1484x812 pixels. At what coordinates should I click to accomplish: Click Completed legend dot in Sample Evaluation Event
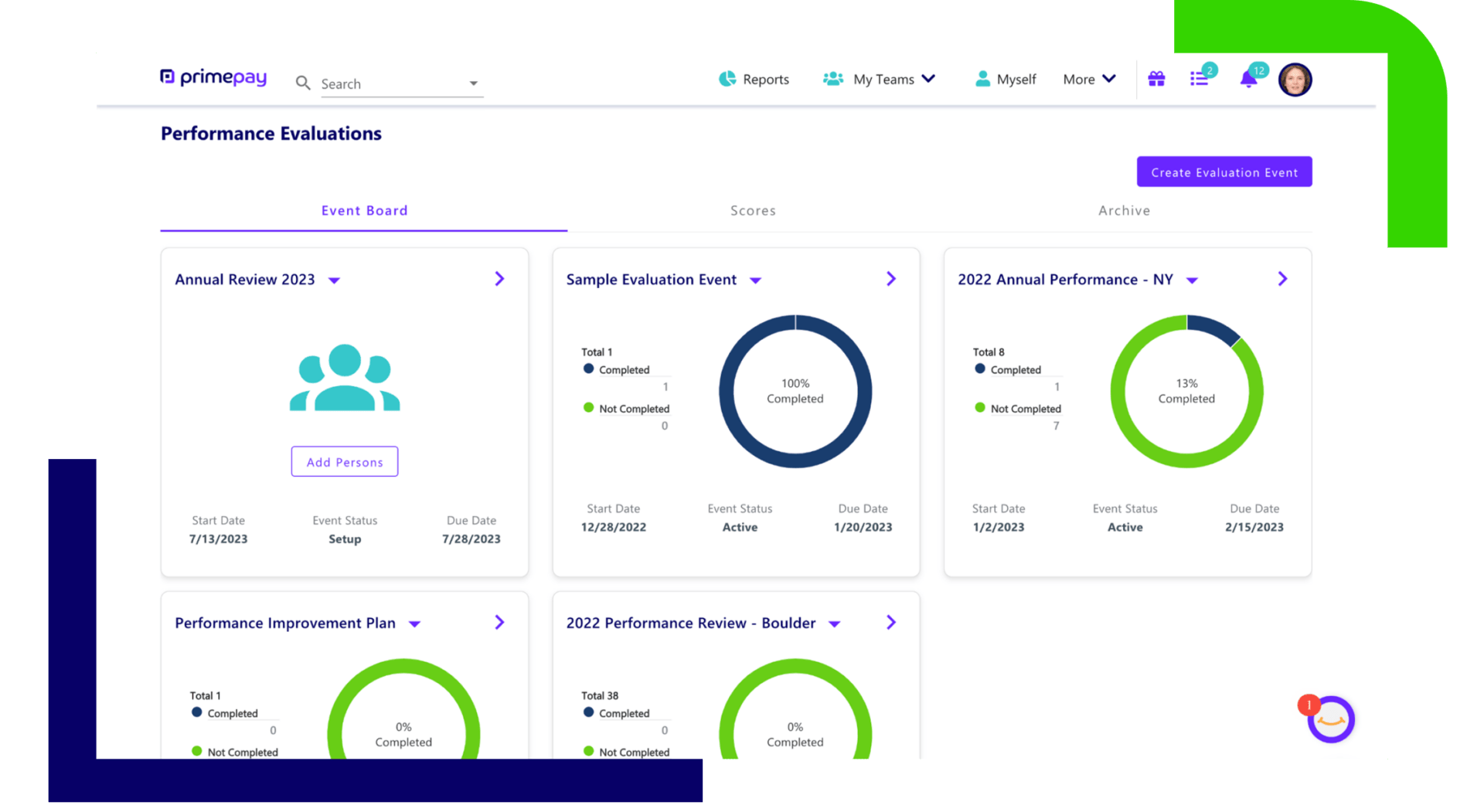(x=588, y=369)
